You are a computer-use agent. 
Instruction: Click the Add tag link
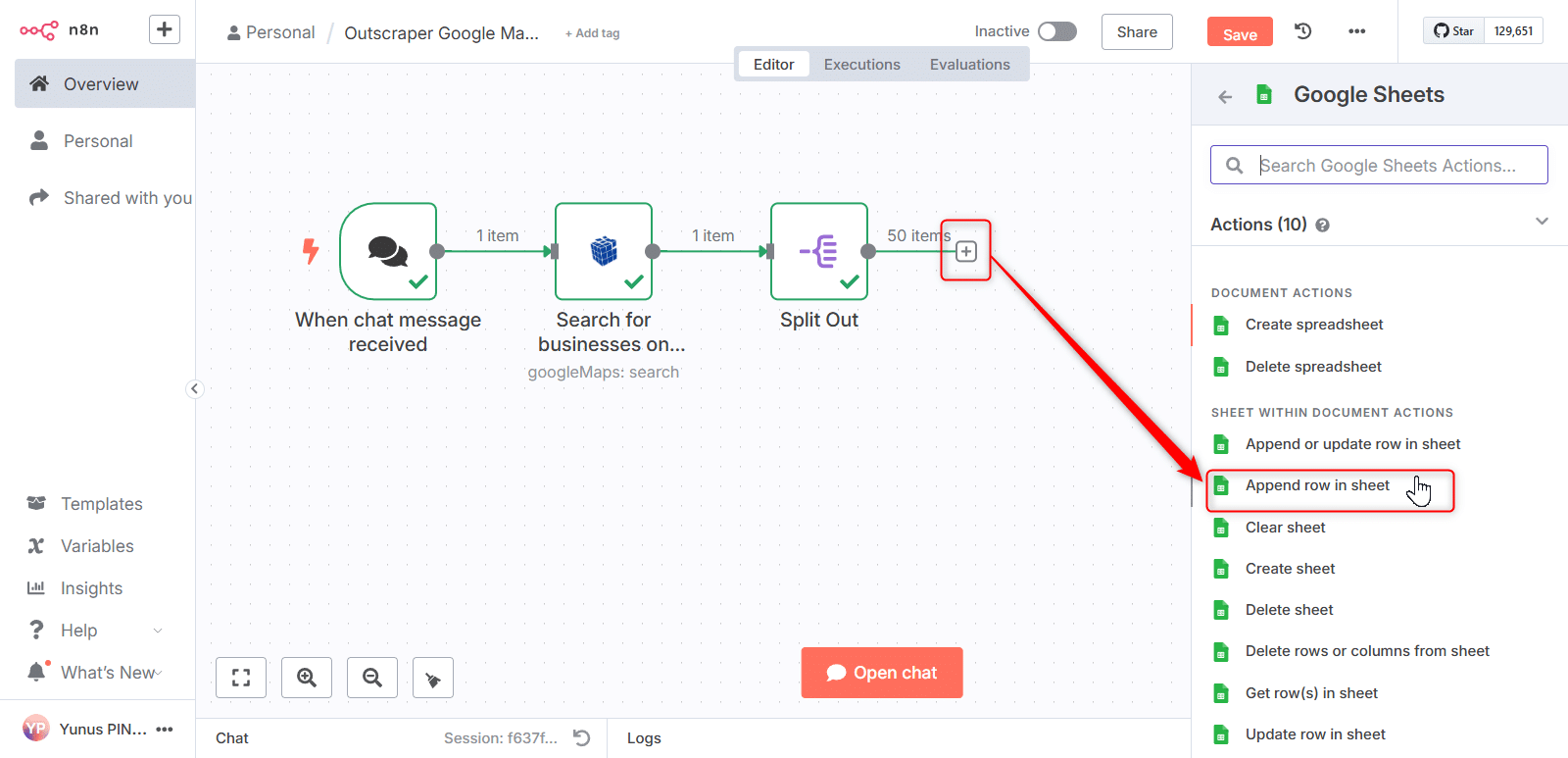592,33
